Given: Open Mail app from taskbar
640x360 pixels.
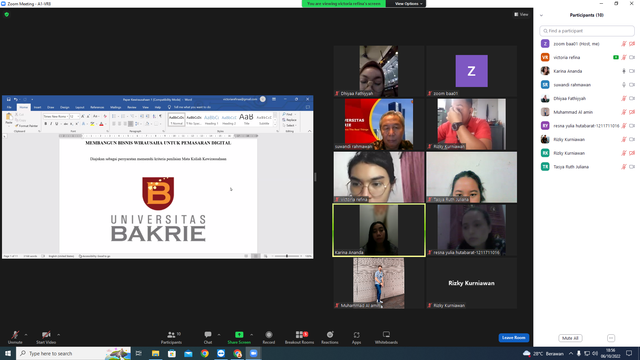Looking at the screenshot, I should [188, 353].
